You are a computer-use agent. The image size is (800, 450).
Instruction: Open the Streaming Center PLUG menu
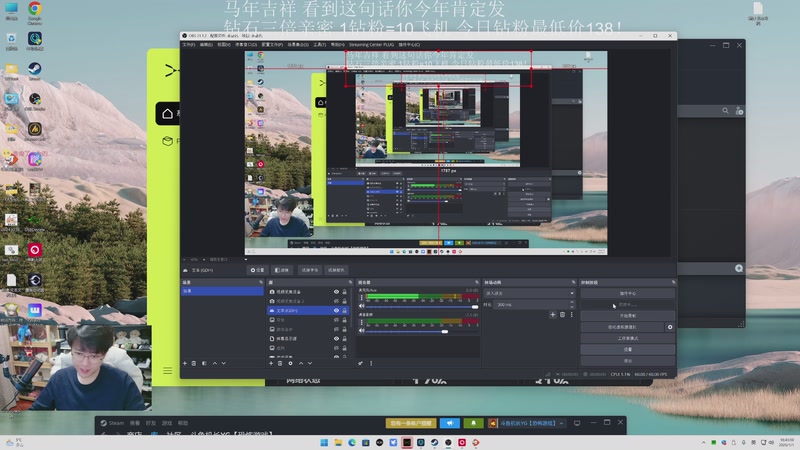(x=371, y=45)
